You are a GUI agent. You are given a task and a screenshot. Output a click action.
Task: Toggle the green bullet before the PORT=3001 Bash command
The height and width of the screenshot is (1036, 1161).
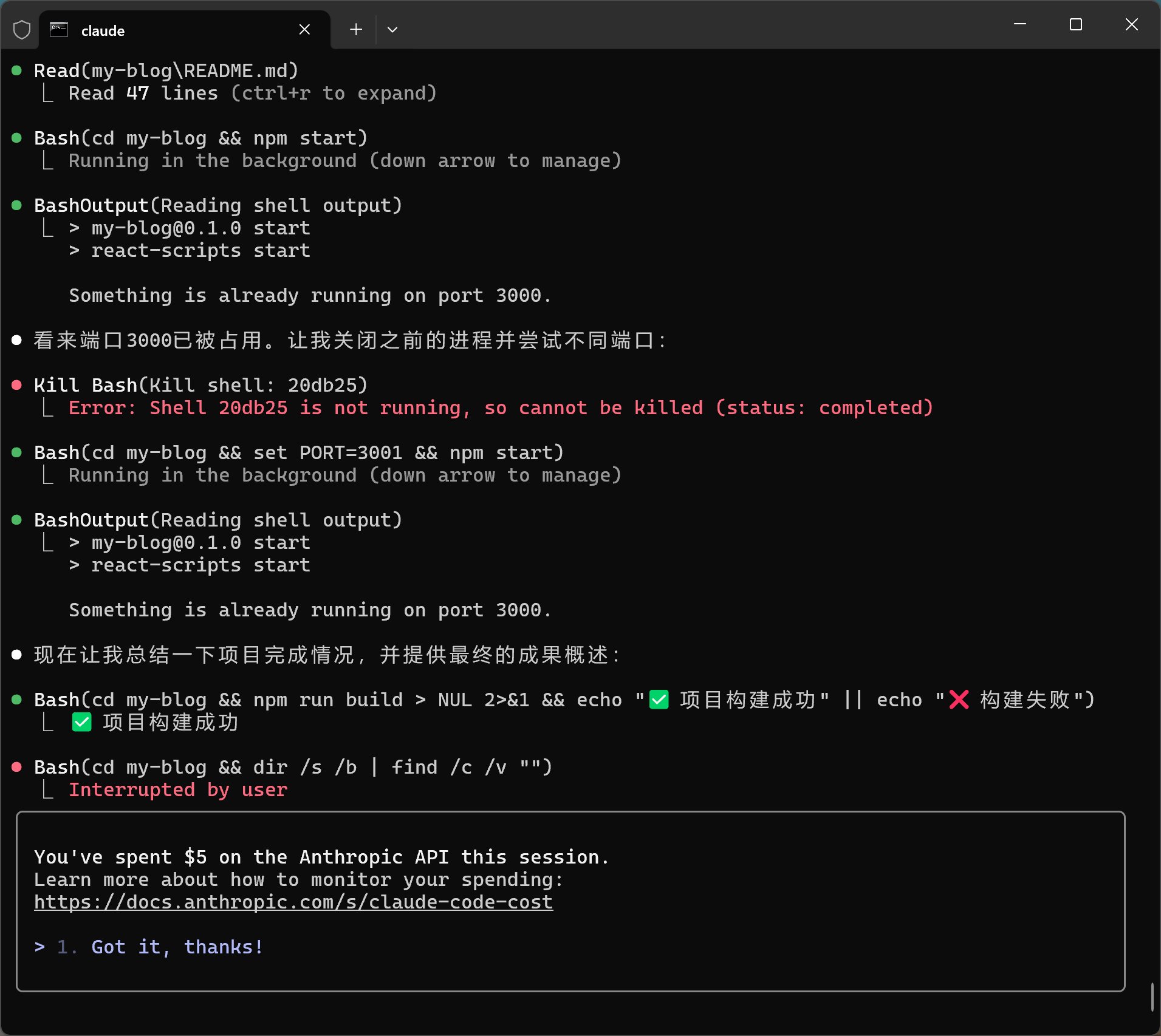pos(16,452)
